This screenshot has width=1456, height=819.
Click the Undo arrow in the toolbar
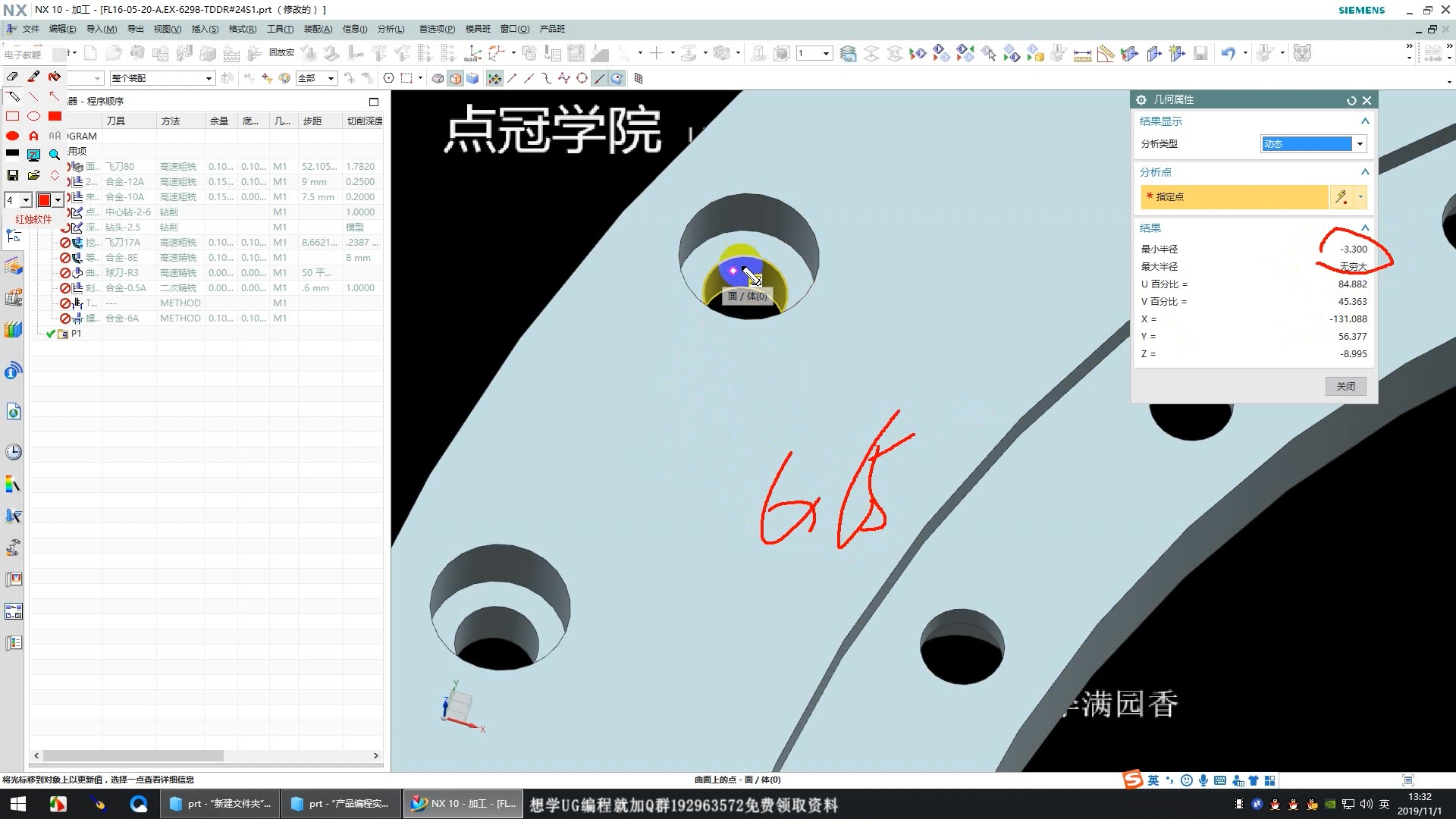[1227, 53]
